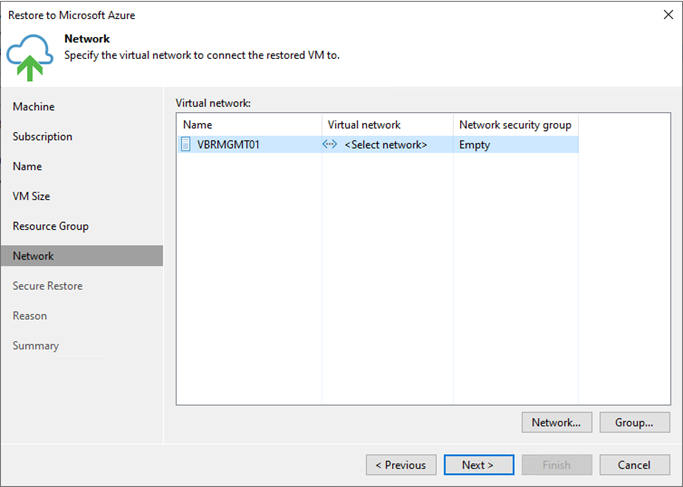Open the Machine wizard step
The width and height of the screenshot is (683, 487).
34,107
